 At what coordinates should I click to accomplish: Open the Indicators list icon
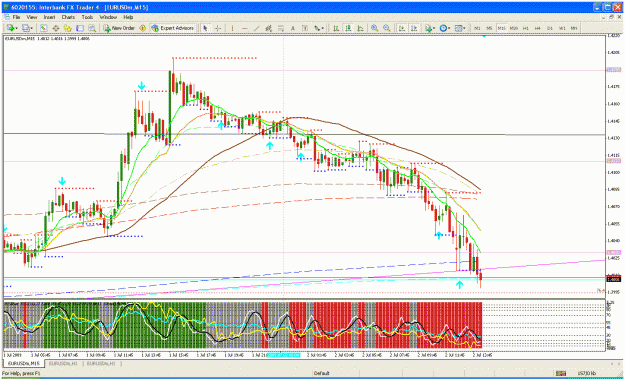click(x=429, y=28)
